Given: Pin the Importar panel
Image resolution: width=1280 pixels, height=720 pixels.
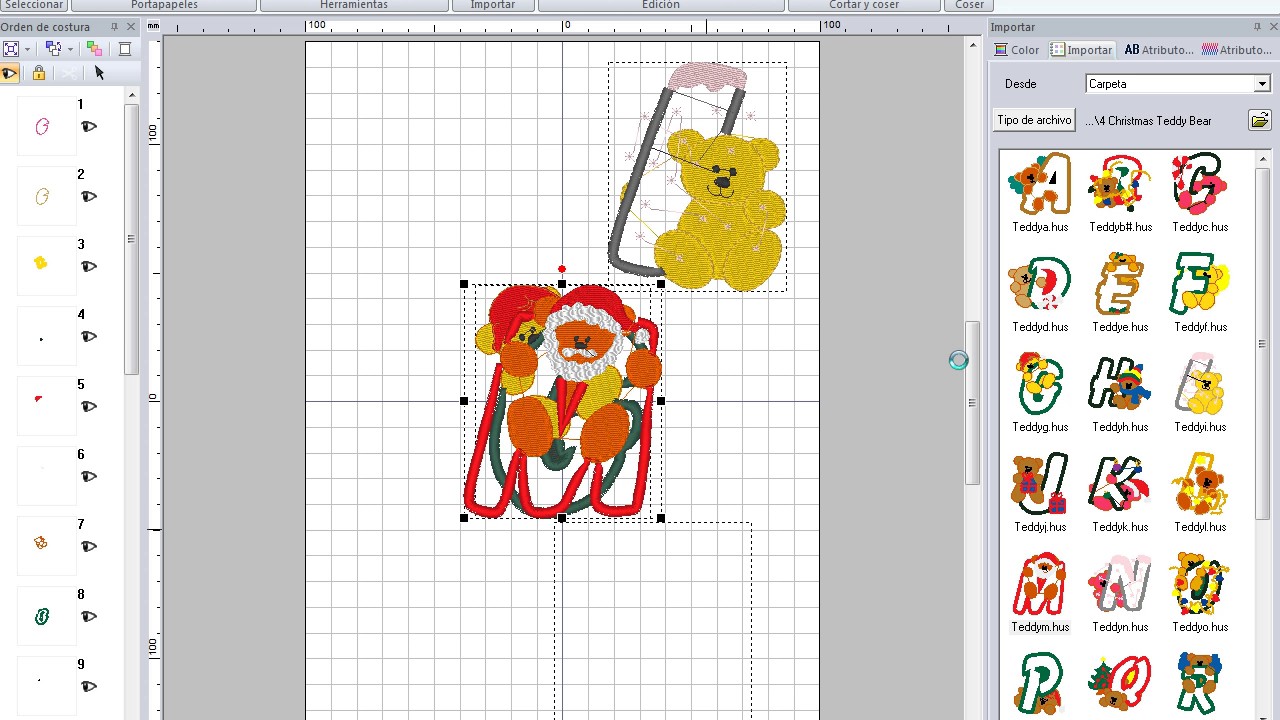Looking at the screenshot, I should pyautogui.click(x=1257, y=27).
